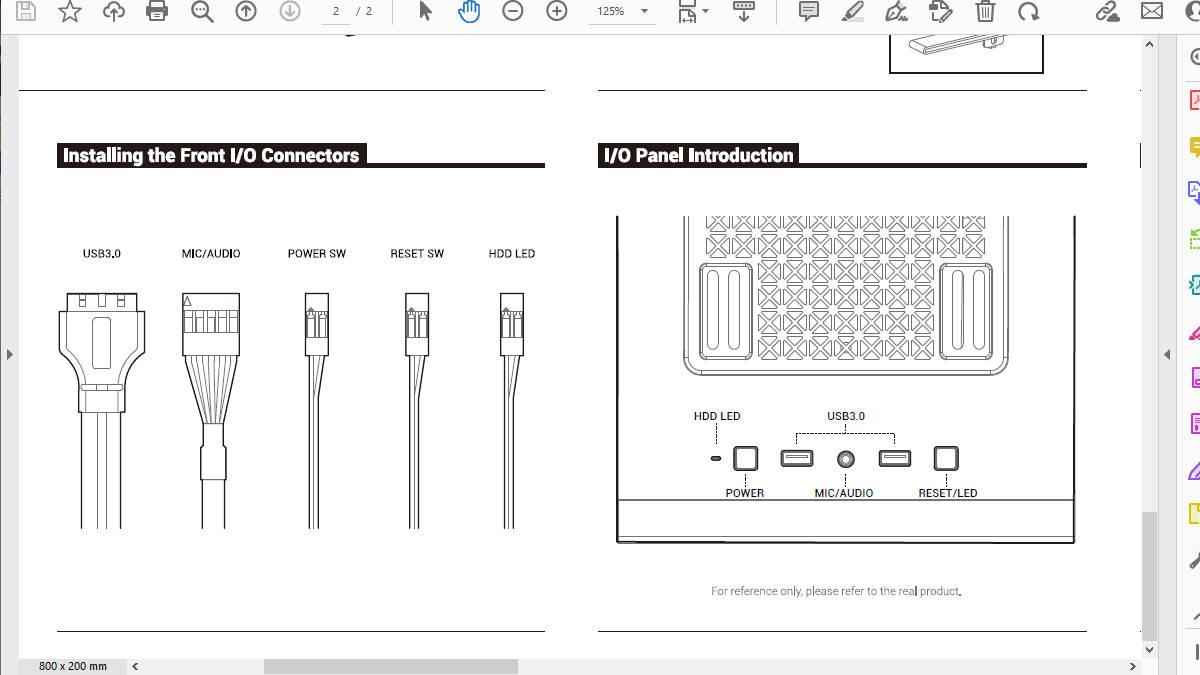Open the 125% zoom level dropdown
The height and width of the screenshot is (675, 1200).
[644, 12]
